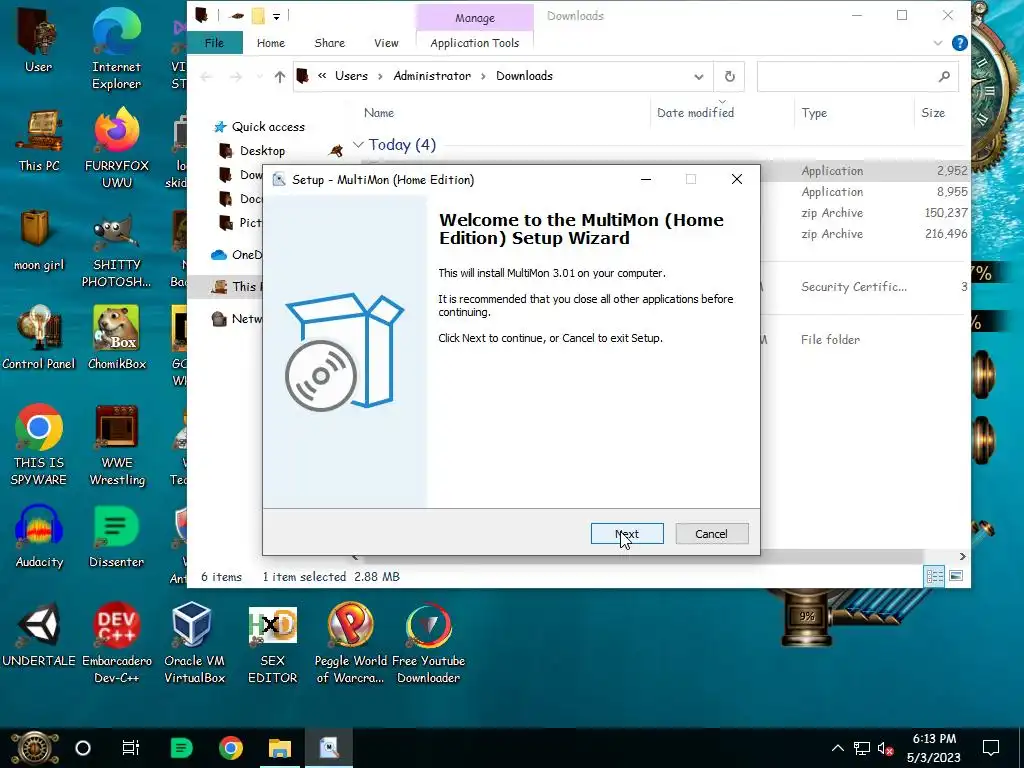
Task: Open quick access toolbar customize dropdown
Action: coord(276,16)
